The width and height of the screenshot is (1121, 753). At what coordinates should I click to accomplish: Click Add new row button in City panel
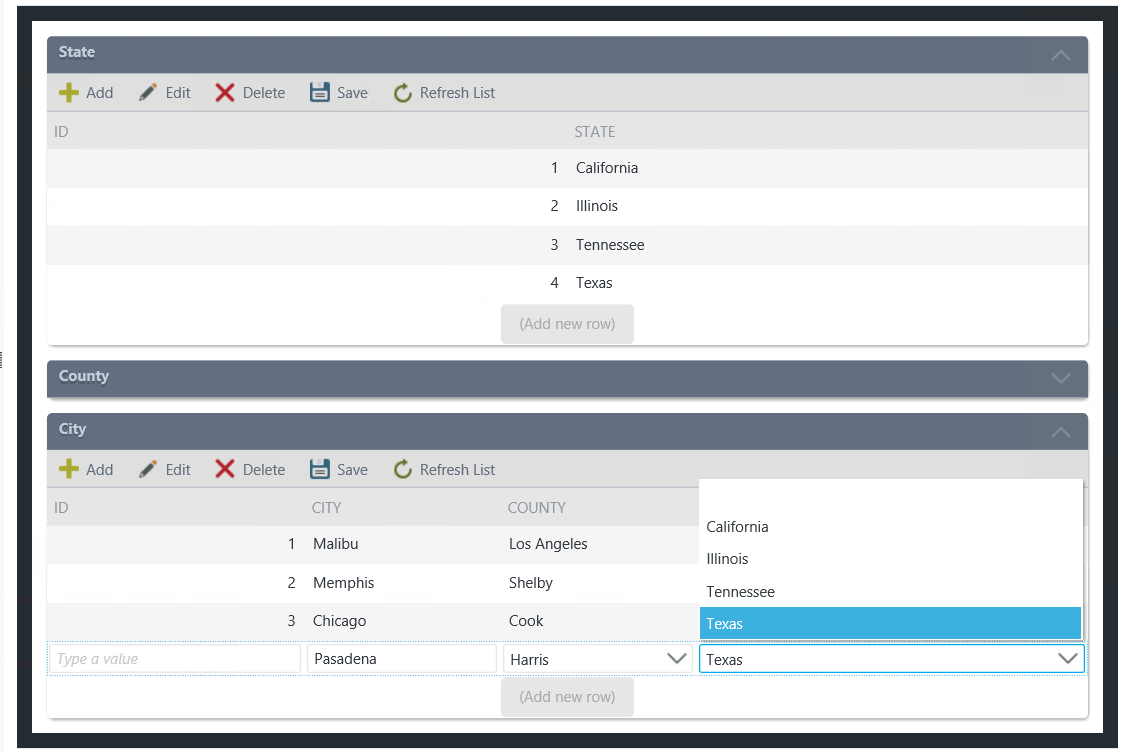coord(567,697)
